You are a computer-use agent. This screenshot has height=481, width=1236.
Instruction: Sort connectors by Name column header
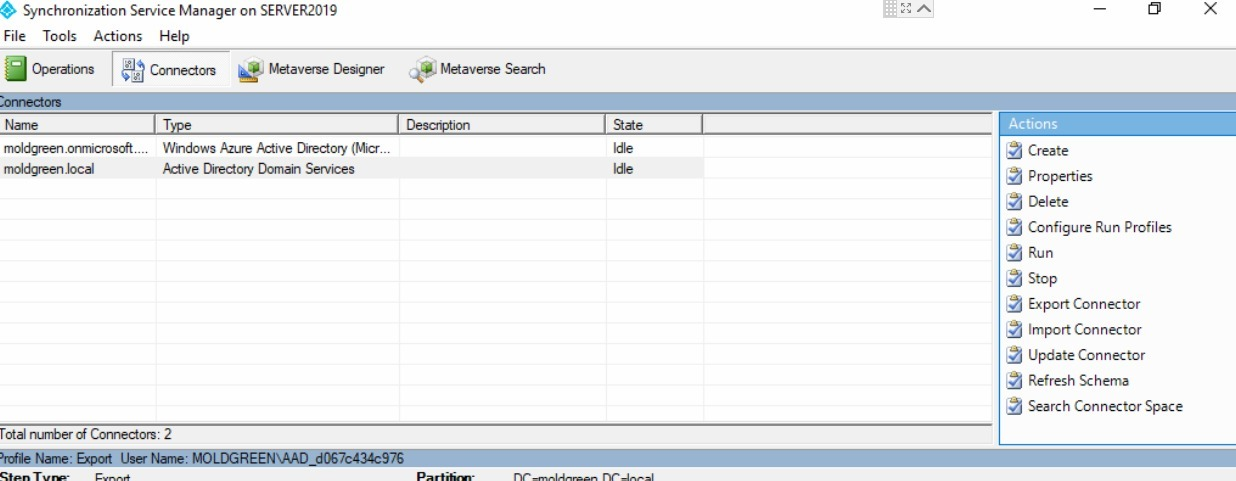[x=78, y=125]
